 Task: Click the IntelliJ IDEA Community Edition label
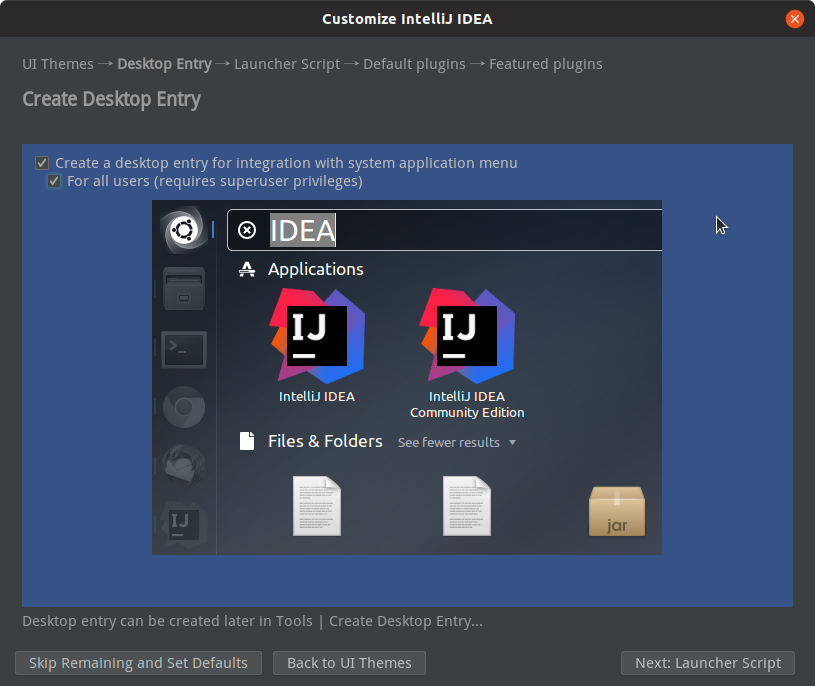(x=467, y=404)
